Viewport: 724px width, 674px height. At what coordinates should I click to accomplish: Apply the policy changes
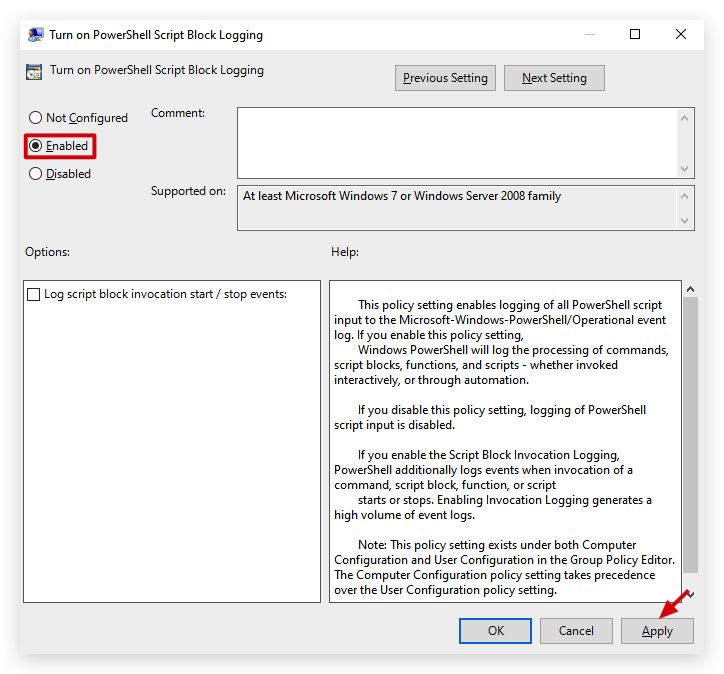tap(657, 631)
